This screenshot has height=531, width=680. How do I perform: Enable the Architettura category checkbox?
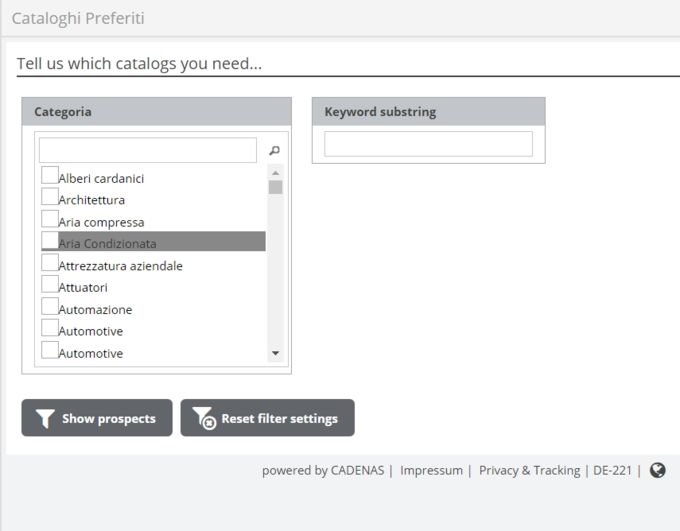click(x=49, y=198)
